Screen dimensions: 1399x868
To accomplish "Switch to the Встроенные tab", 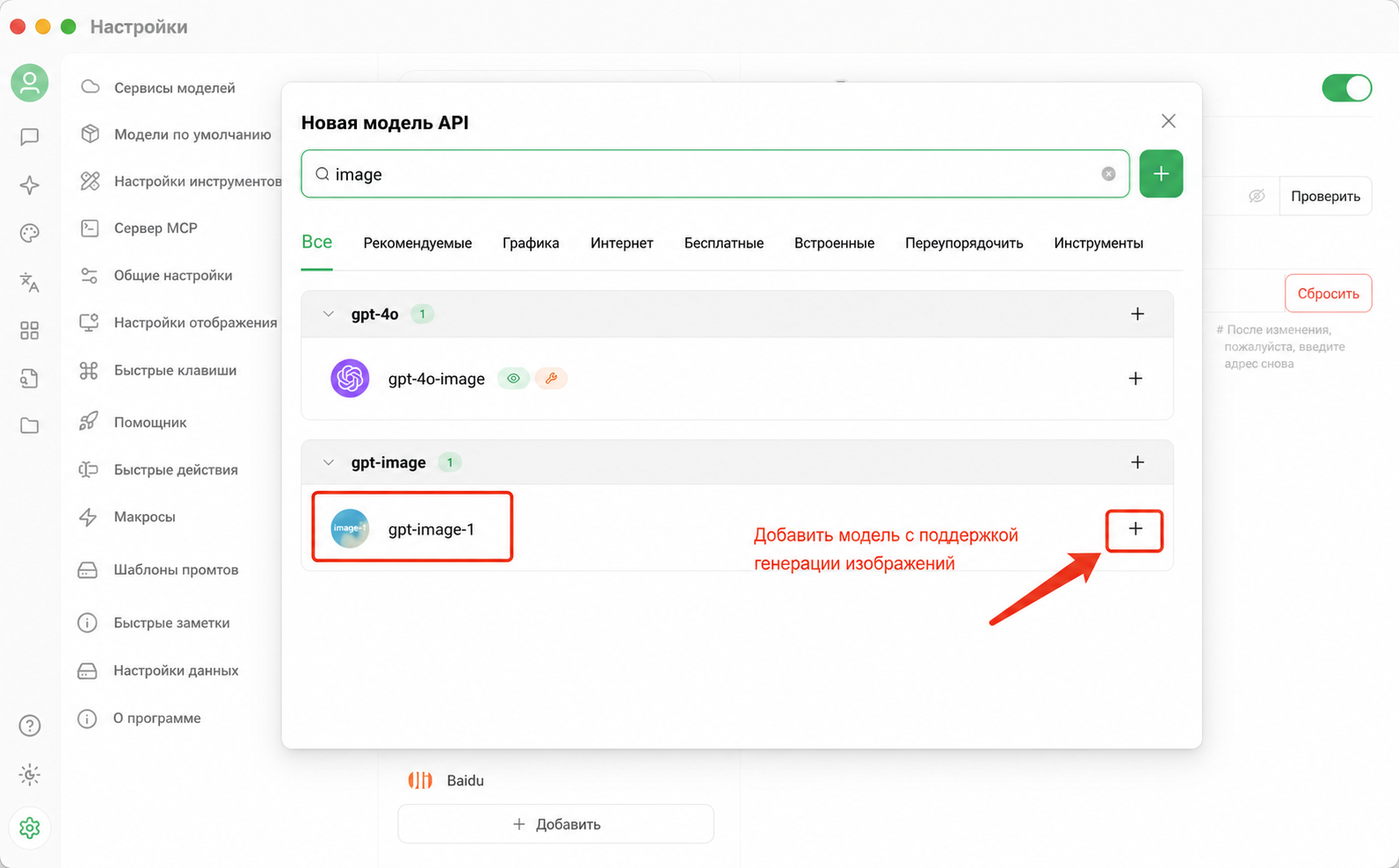I will pyautogui.click(x=834, y=243).
